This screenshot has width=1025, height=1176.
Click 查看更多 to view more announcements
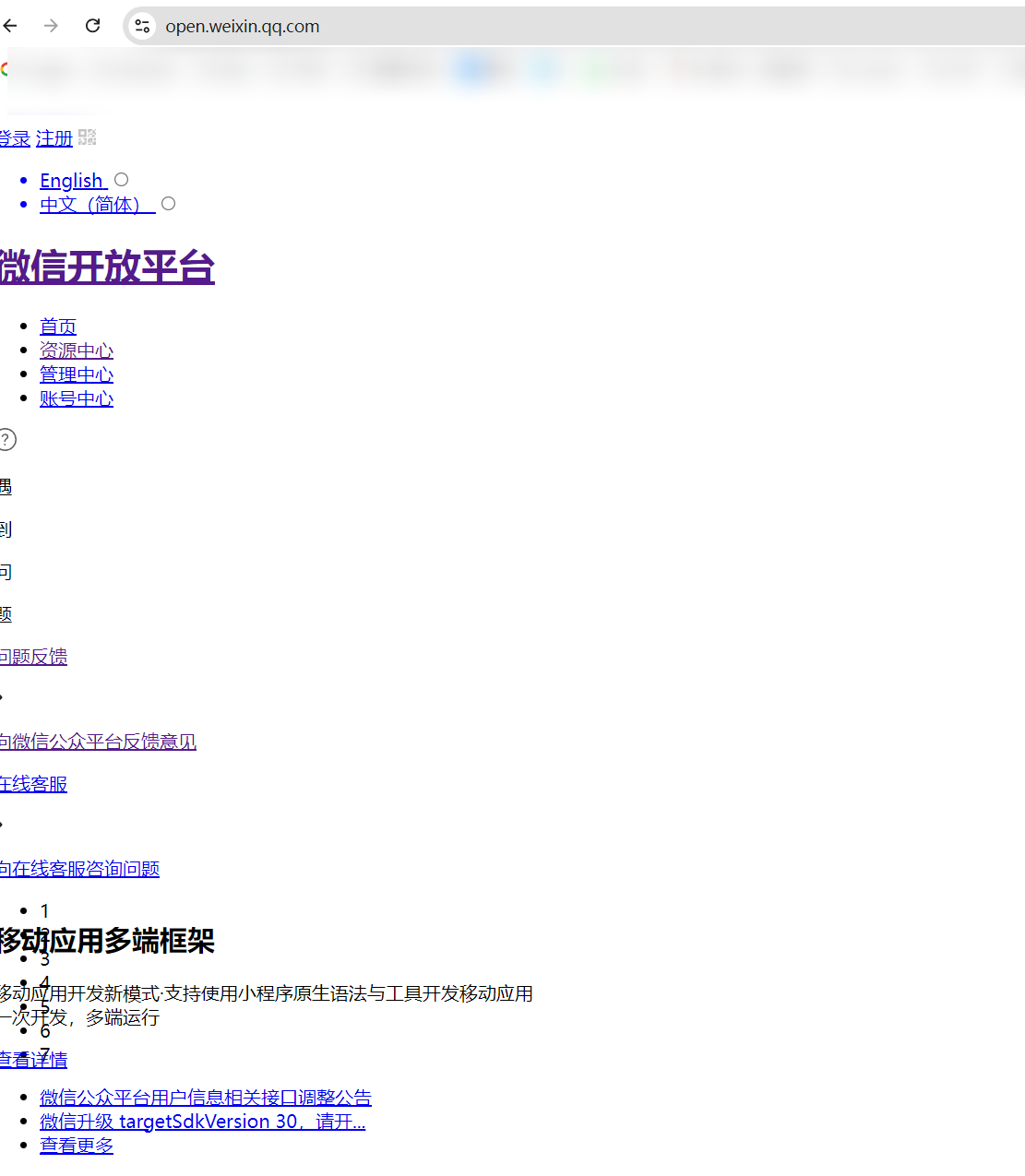tap(77, 1146)
